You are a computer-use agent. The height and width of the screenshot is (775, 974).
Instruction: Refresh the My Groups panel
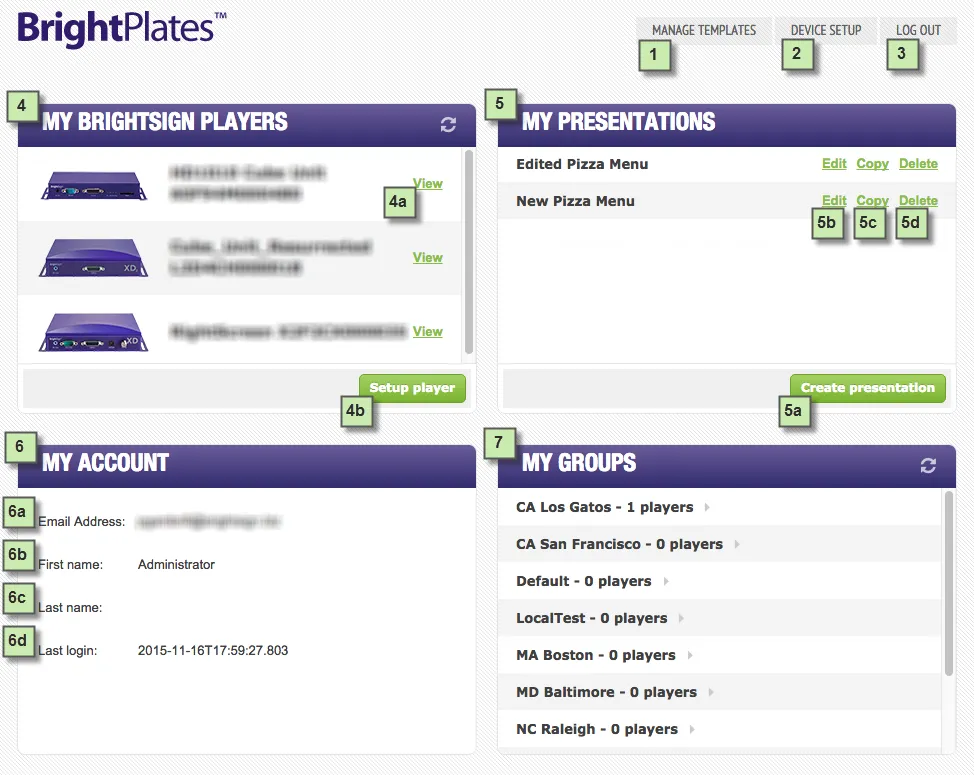tap(928, 466)
